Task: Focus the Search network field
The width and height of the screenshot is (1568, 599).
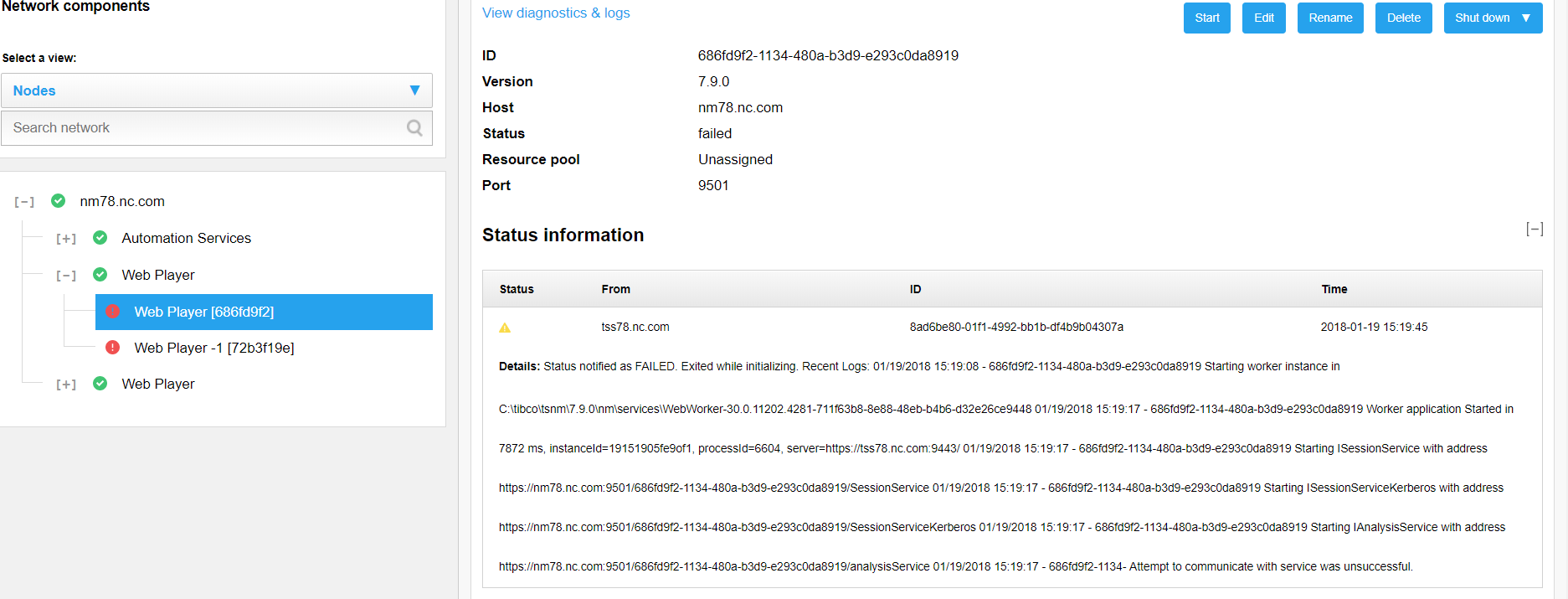Action: coord(217,128)
